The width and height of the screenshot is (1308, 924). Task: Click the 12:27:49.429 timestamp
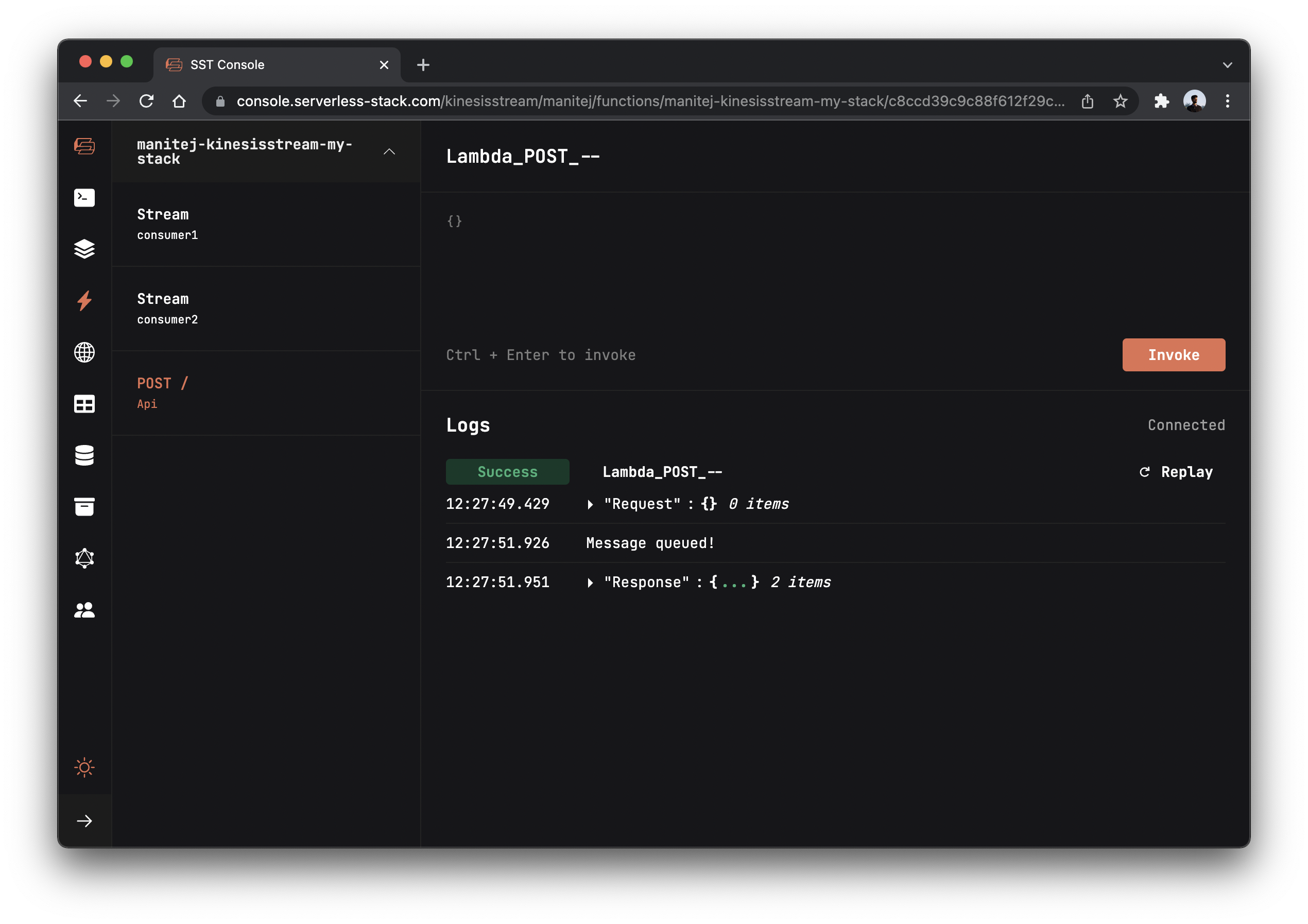pos(497,504)
